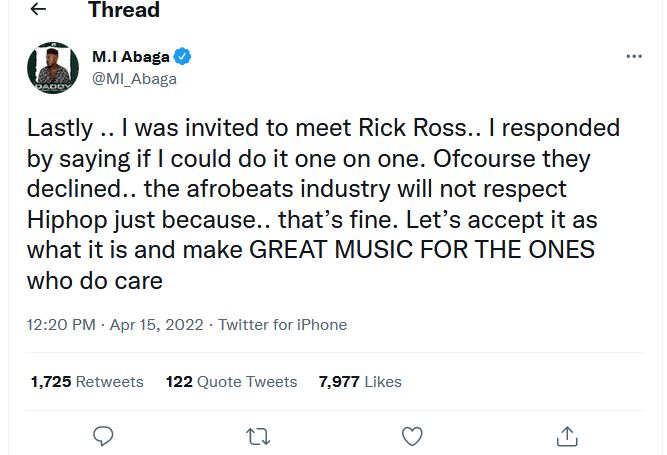Open the retweet options icon

pyautogui.click(x=257, y=435)
